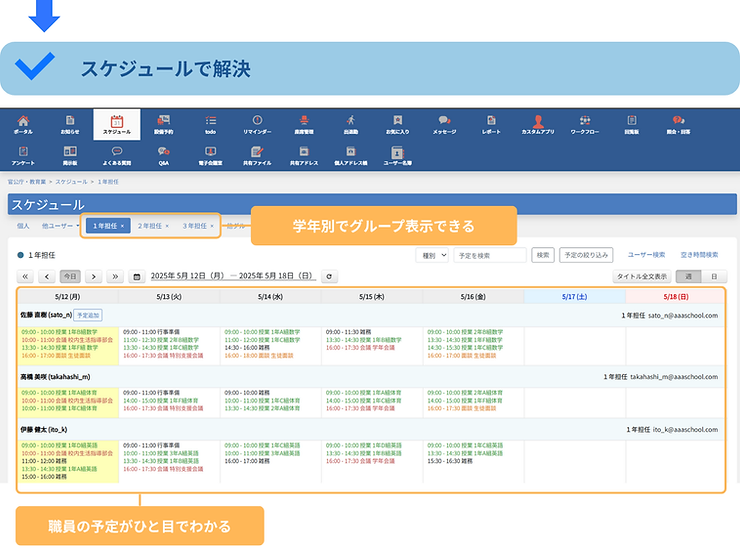This screenshot has width=740, height=549.
Task: Switch to 週 week view
Action: pos(688,276)
